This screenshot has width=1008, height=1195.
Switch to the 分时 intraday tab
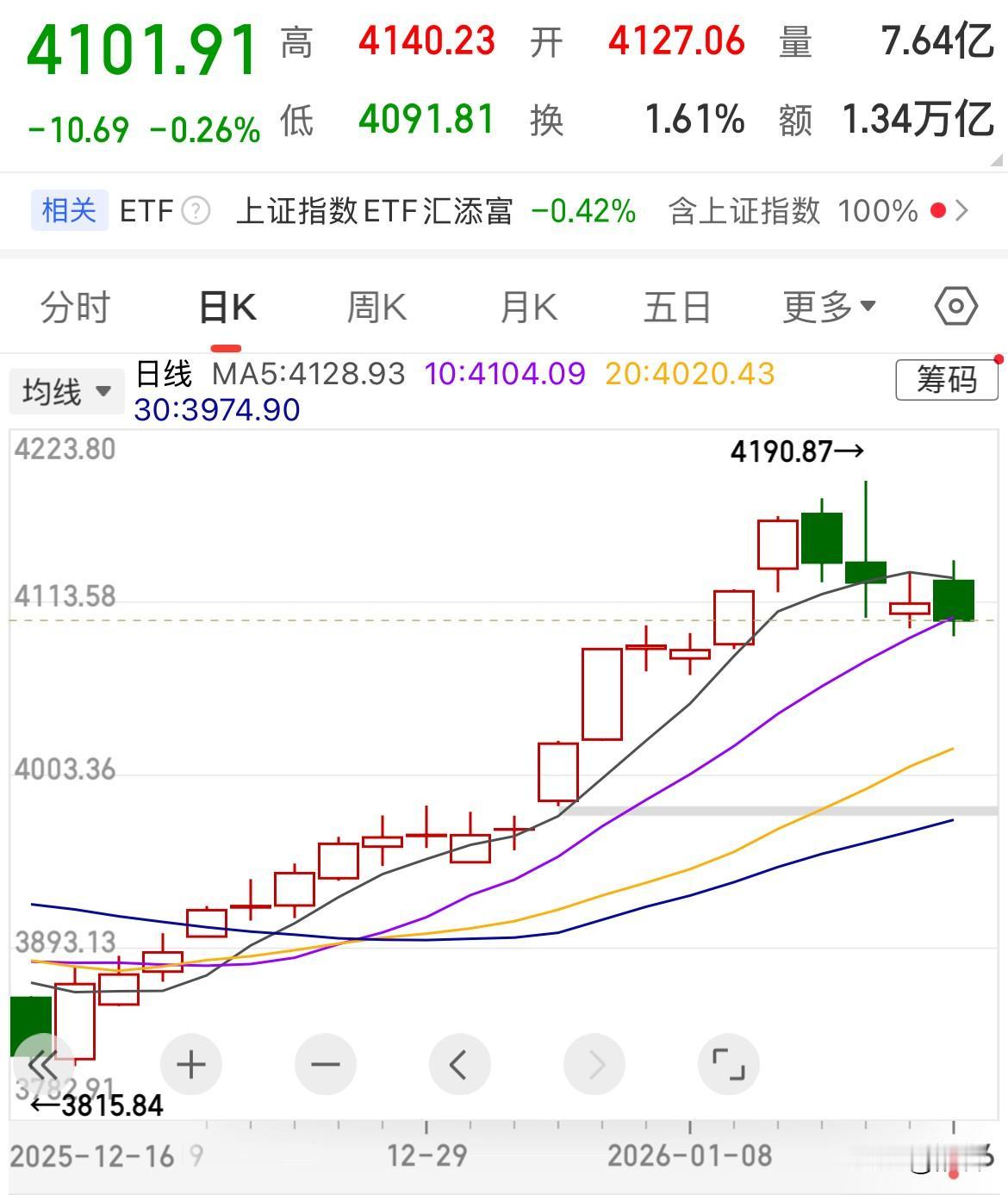pos(73,306)
